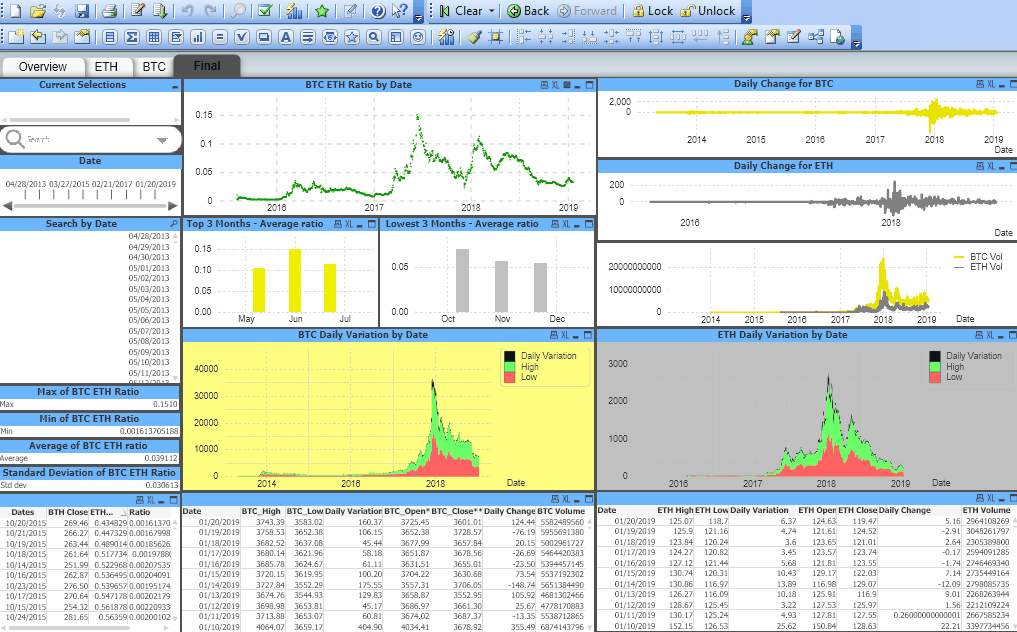
Task: Clear all selections with the Clear button
Action: 460,12
